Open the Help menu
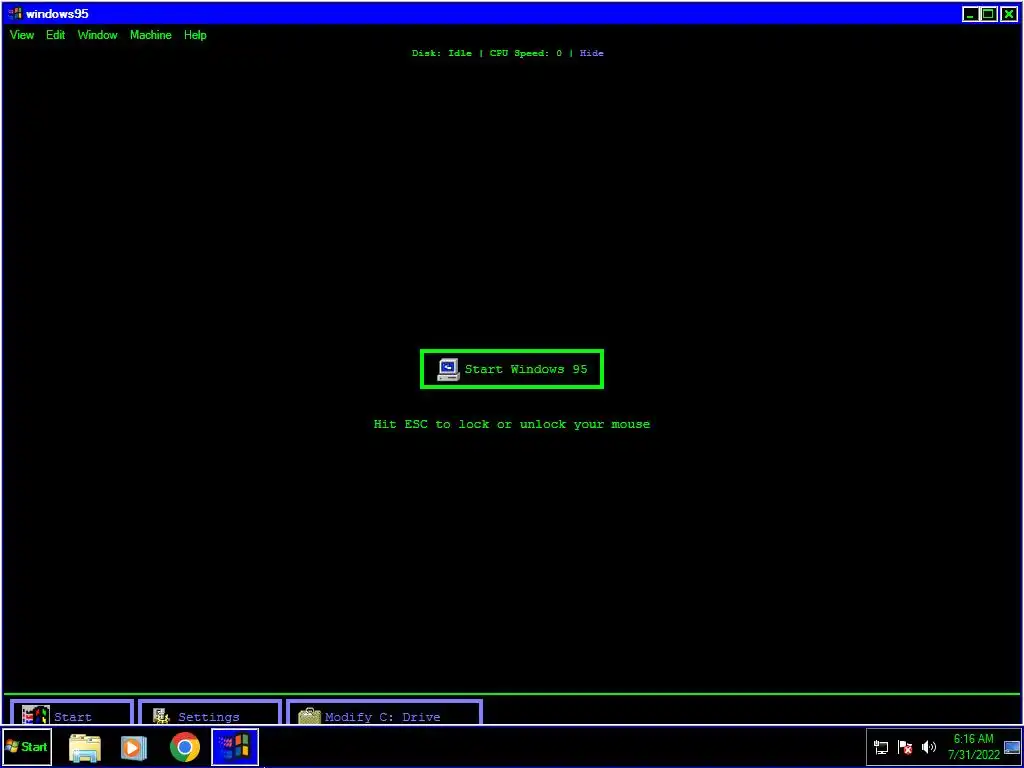Image resolution: width=1024 pixels, height=768 pixels. [x=195, y=35]
